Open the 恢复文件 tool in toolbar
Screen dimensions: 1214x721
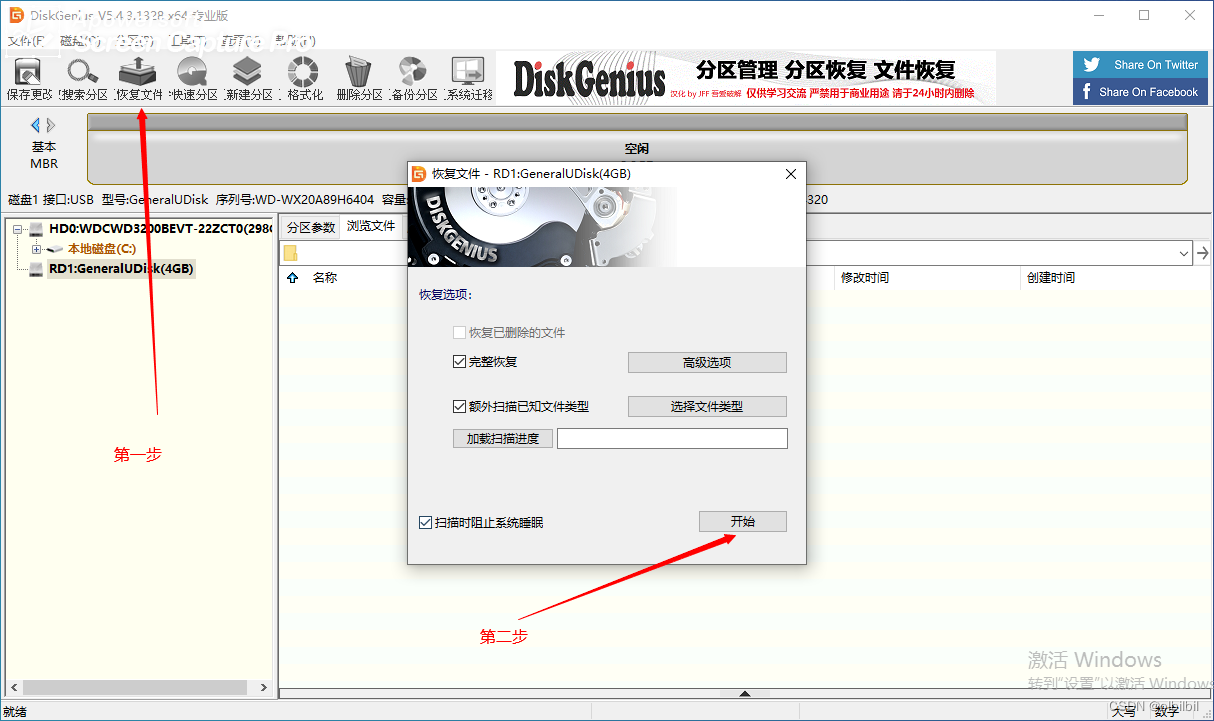138,79
